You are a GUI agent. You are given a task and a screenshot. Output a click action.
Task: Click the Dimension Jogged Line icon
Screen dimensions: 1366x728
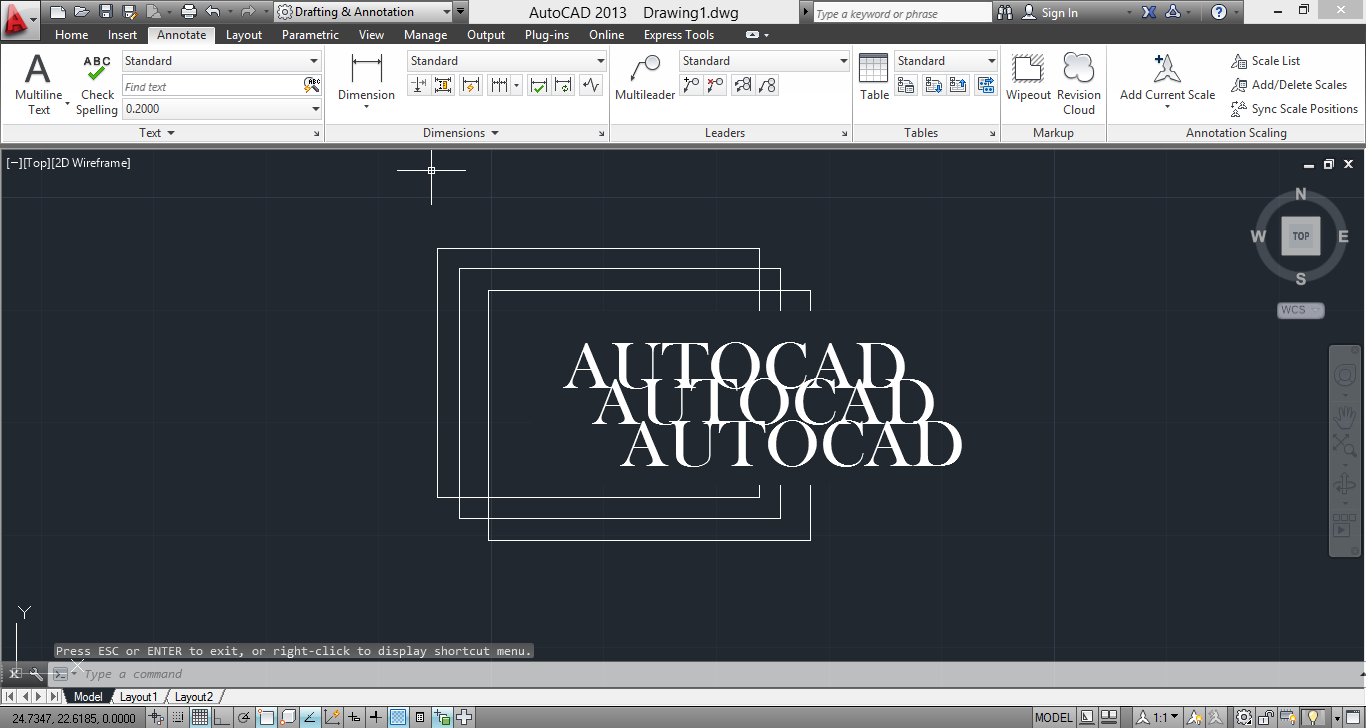pyautogui.click(x=591, y=85)
